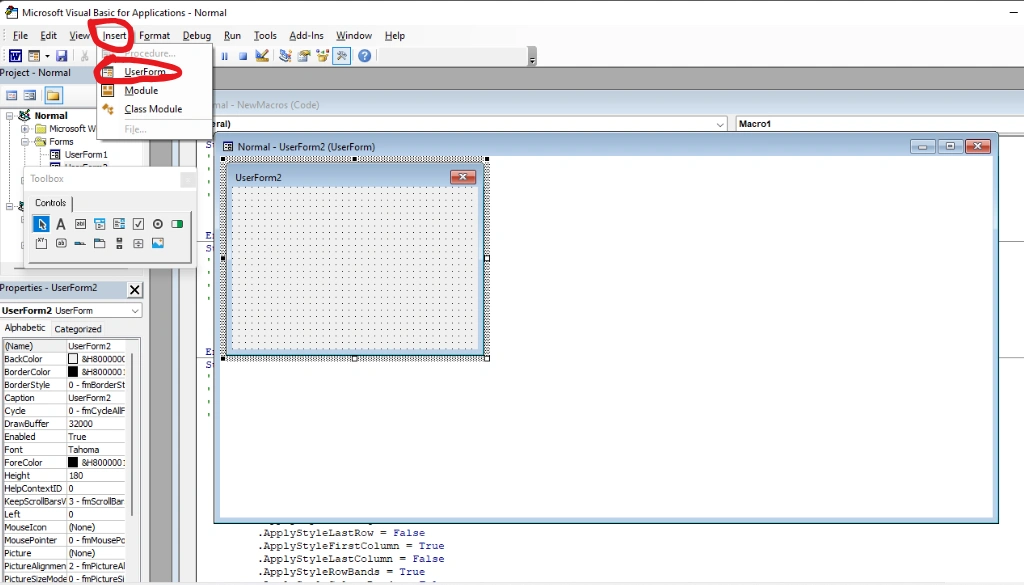Select the CommandButton control in Toolbox

tap(61, 244)
